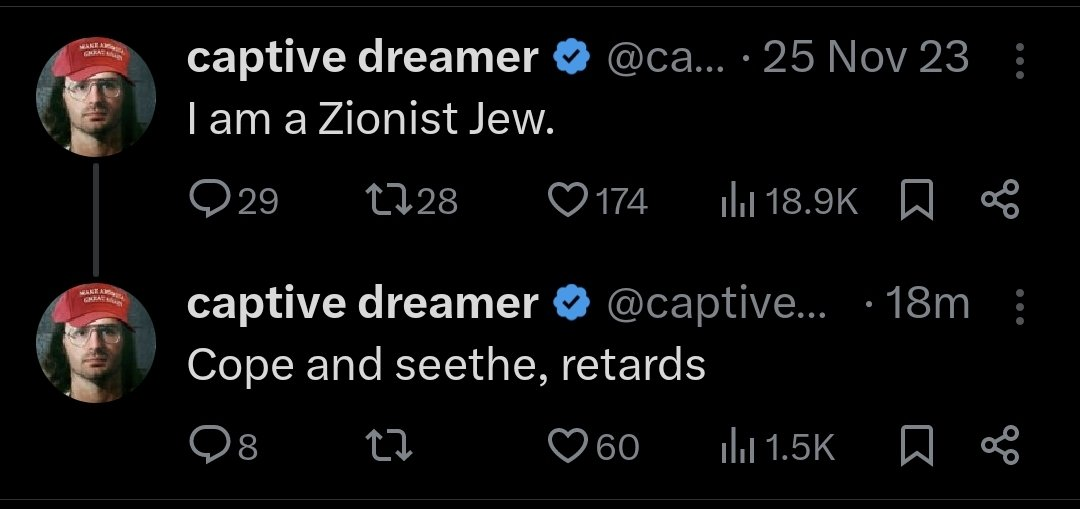Open the first tweet's profile picture
The width and height of the screenshot is (1080, 509).
point(96,98)
